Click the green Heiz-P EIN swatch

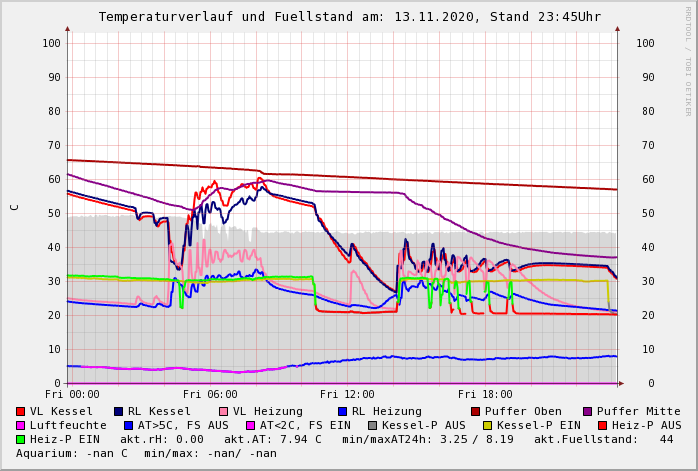point(20,439)
